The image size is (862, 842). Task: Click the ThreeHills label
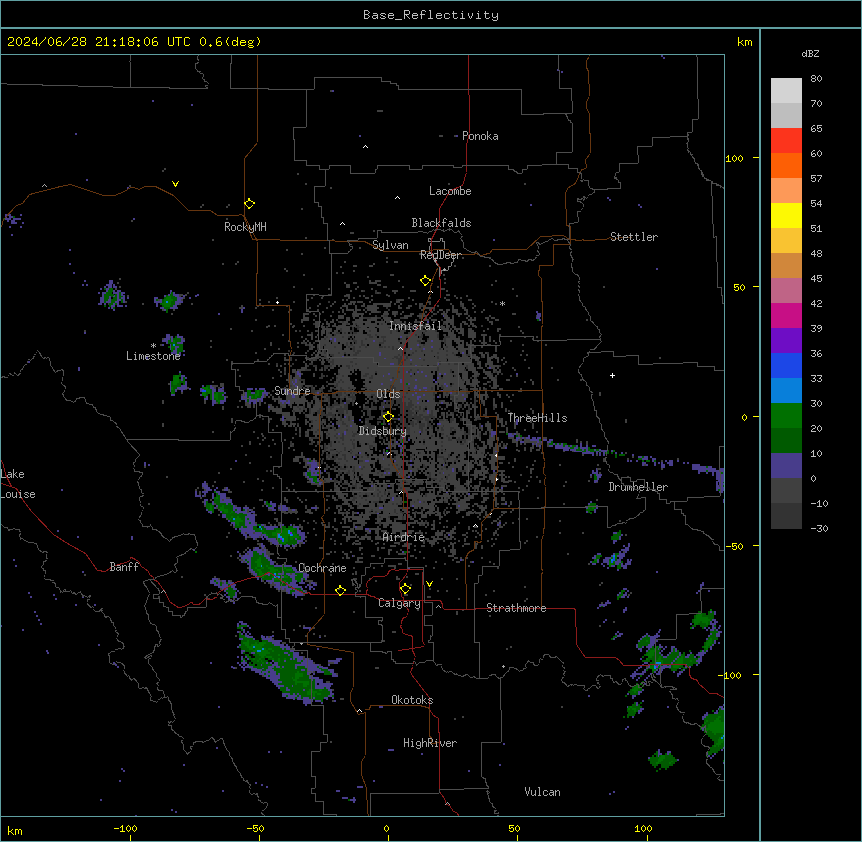click(537, 418)
